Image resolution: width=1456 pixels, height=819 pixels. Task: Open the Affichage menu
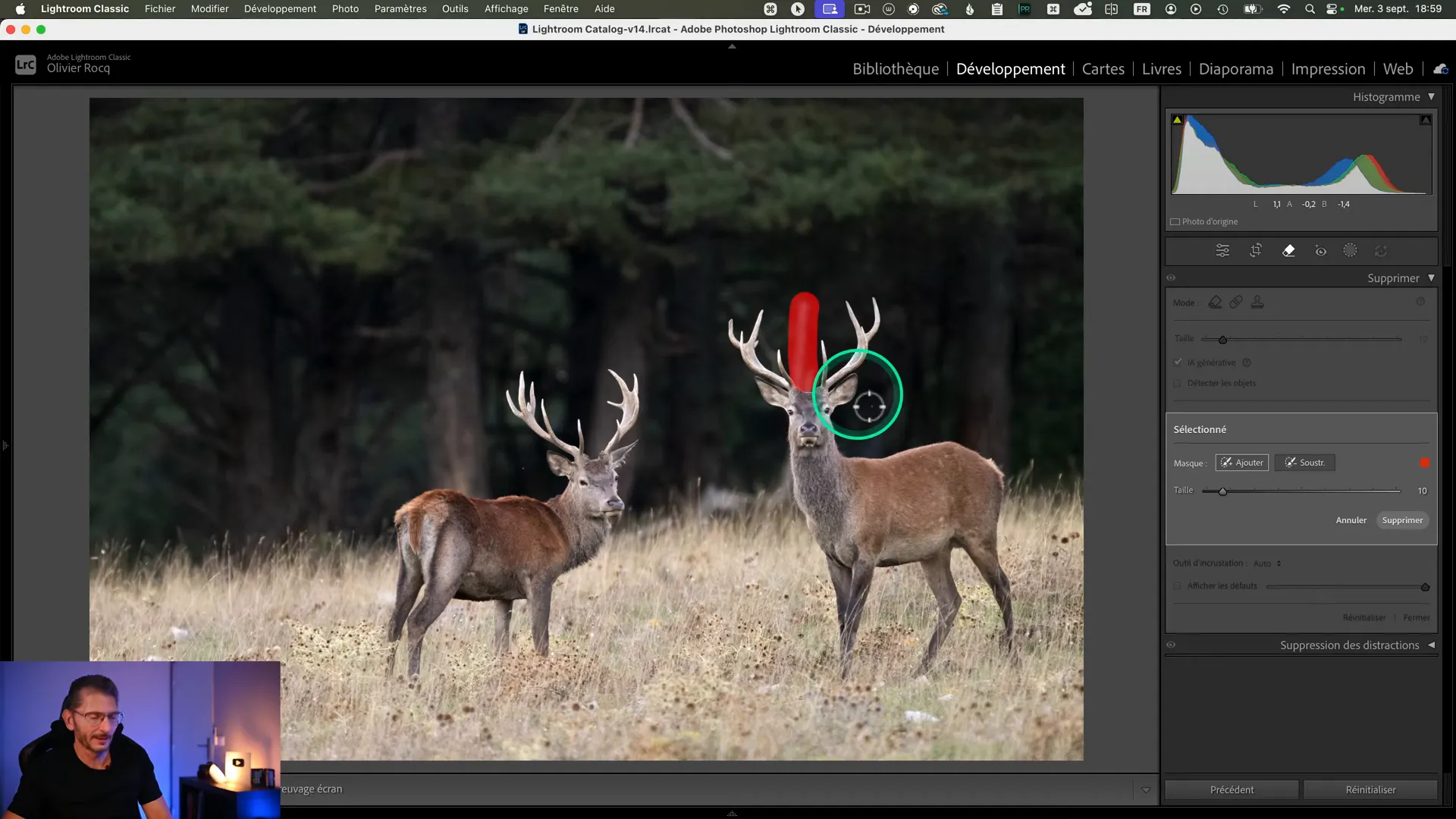pyautogui.click(x=506, y=8)
